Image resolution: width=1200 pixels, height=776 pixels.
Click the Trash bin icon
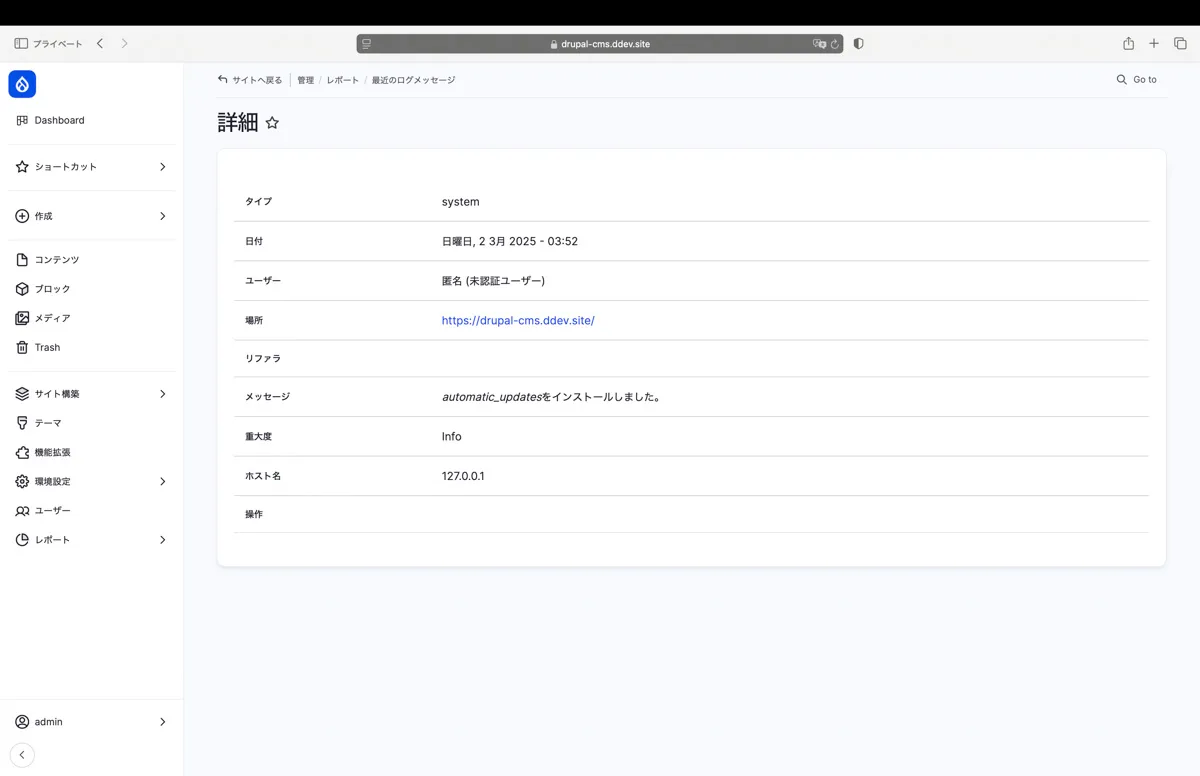(22, 347)
